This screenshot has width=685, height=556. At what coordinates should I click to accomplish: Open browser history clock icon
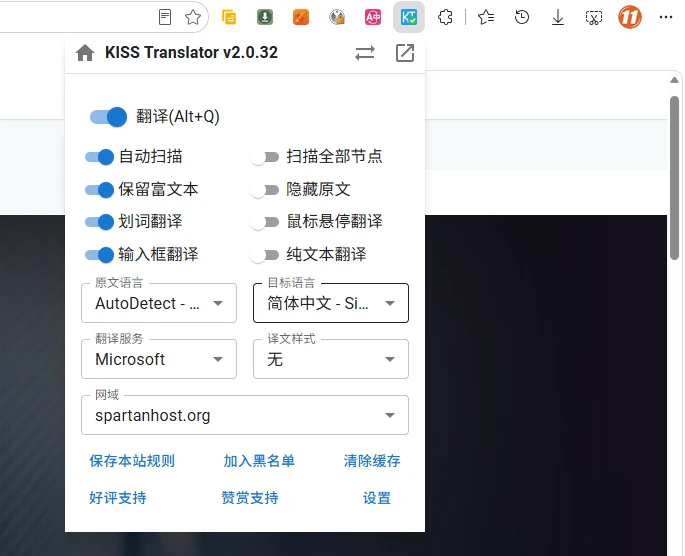point(522,17)
